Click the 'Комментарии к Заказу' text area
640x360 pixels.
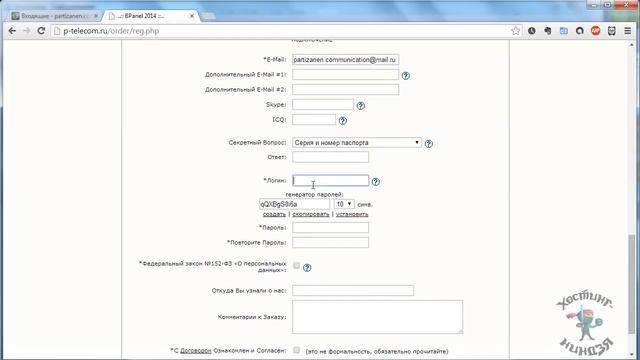tap(378, 317)
